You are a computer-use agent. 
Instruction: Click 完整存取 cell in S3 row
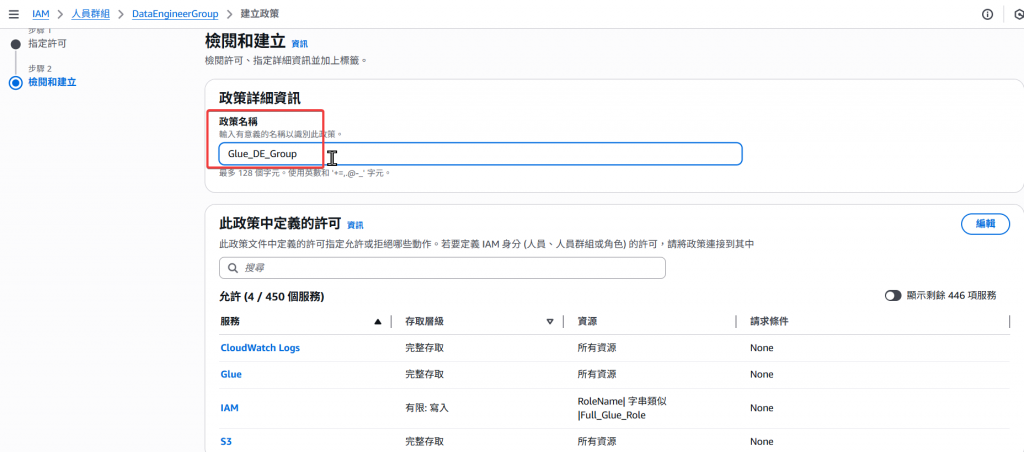425,442
